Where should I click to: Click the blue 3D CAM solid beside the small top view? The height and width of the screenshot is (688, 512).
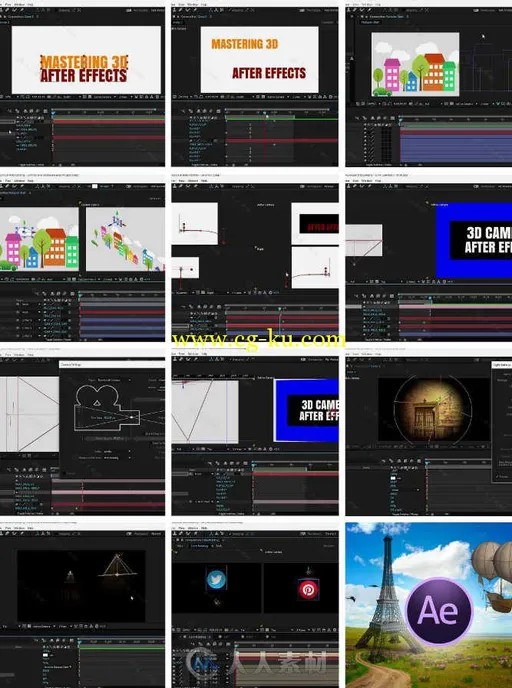pyautogui.click(x=474, y=240)
